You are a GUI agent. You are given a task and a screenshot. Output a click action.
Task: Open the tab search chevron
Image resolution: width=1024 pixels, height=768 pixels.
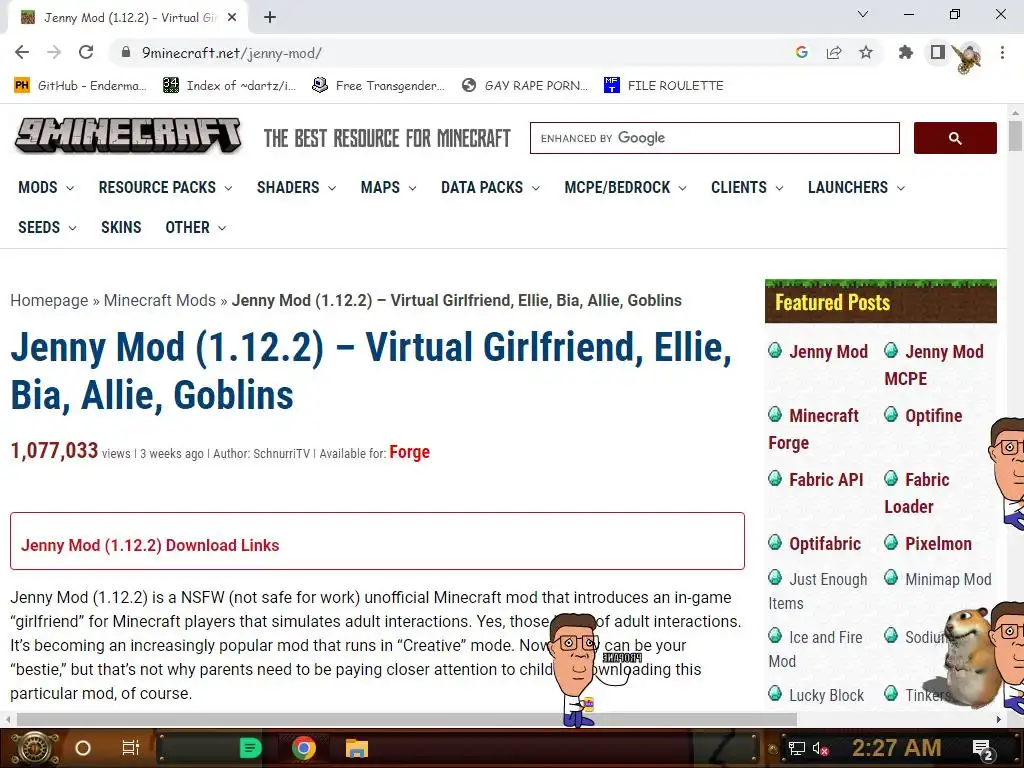[863, 14]
